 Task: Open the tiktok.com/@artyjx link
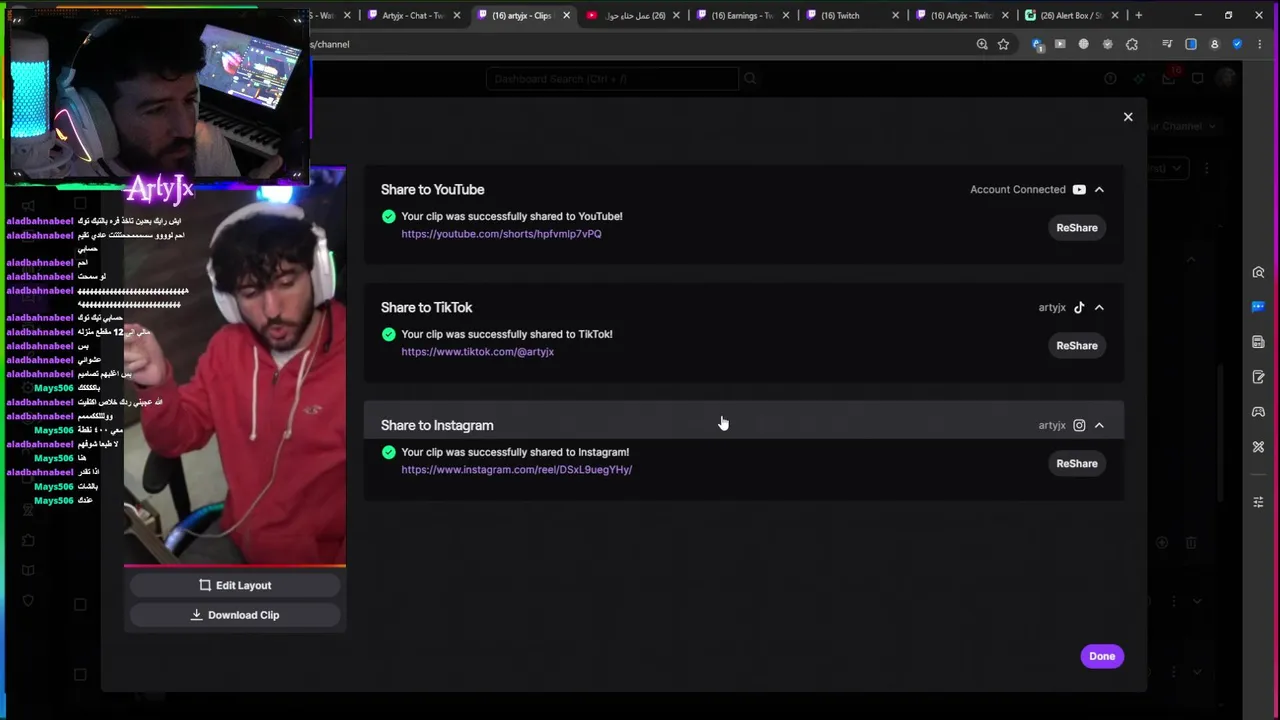click(x=477, y=352)
